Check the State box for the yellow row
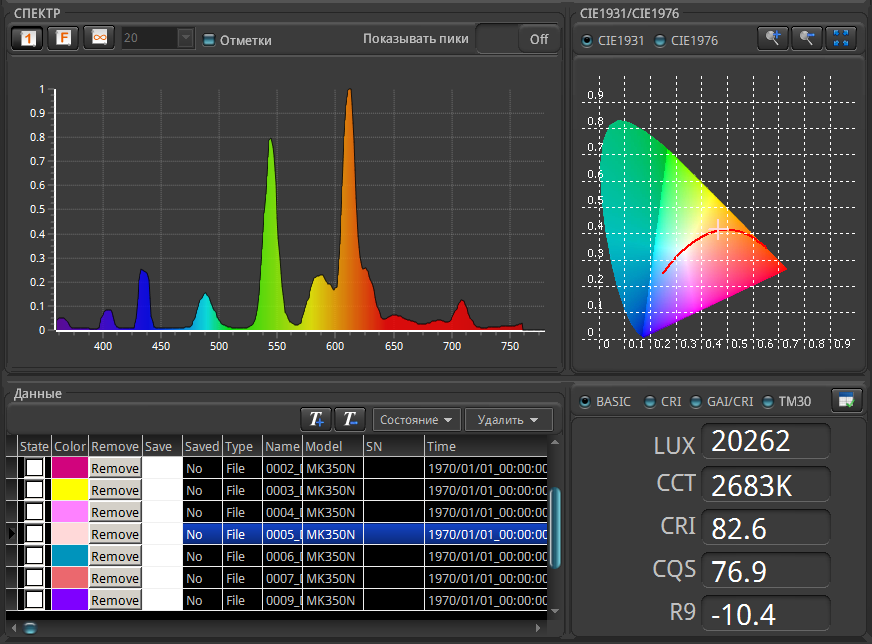Image resolution: width=872 pixels, height=644 pixels. click(x=35, y=490)
